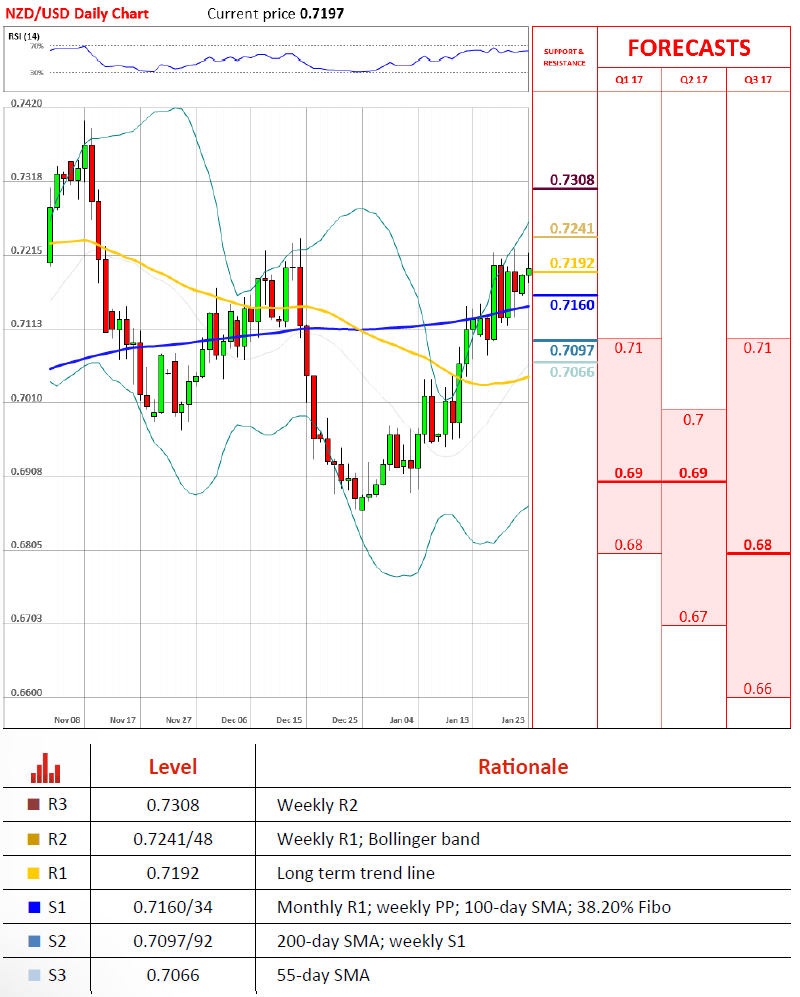Click the 0.7010 price axis label

(27, 398)
